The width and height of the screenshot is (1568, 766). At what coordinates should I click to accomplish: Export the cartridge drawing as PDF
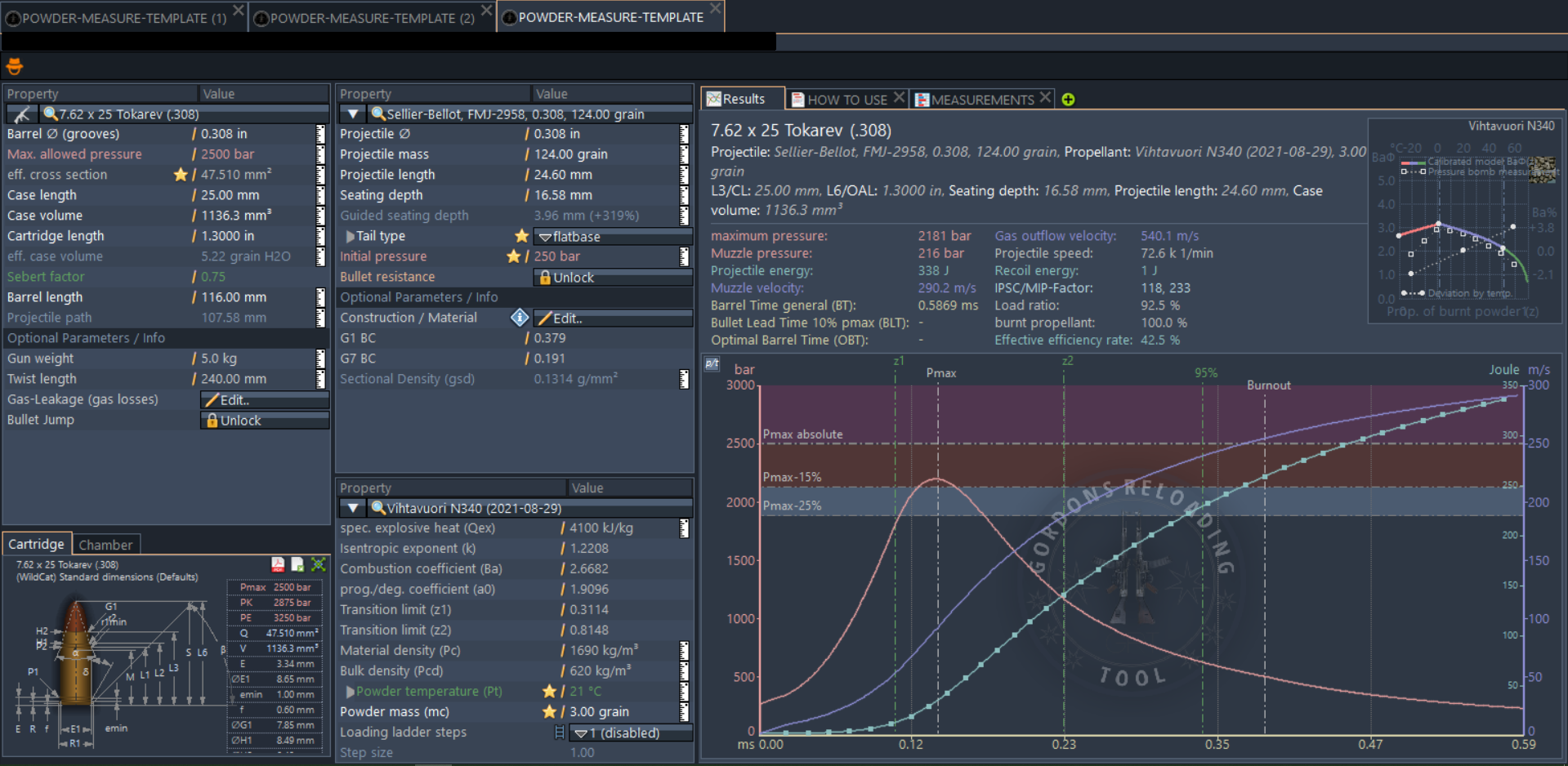pyautogui.click(x=278, y=564)
